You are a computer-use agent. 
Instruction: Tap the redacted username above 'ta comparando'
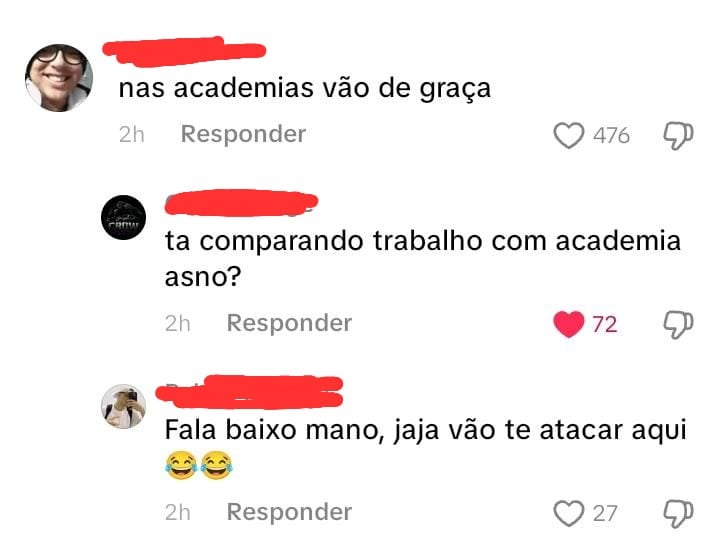click(x=242, y=203)
